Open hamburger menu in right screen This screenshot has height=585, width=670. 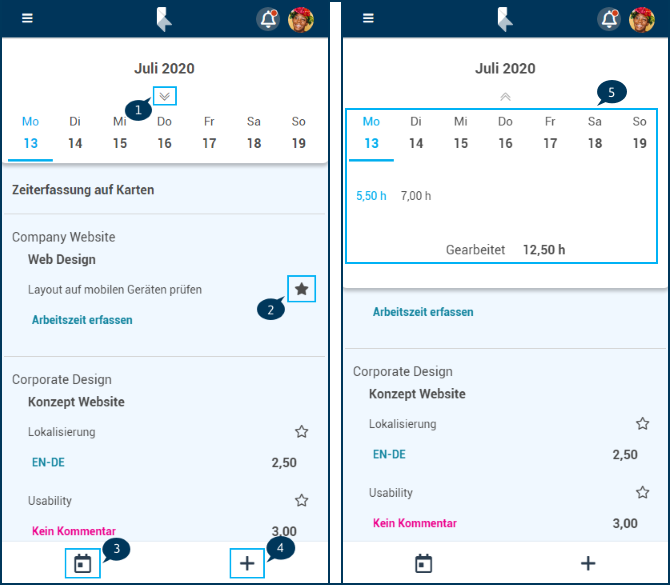[368, 18]
